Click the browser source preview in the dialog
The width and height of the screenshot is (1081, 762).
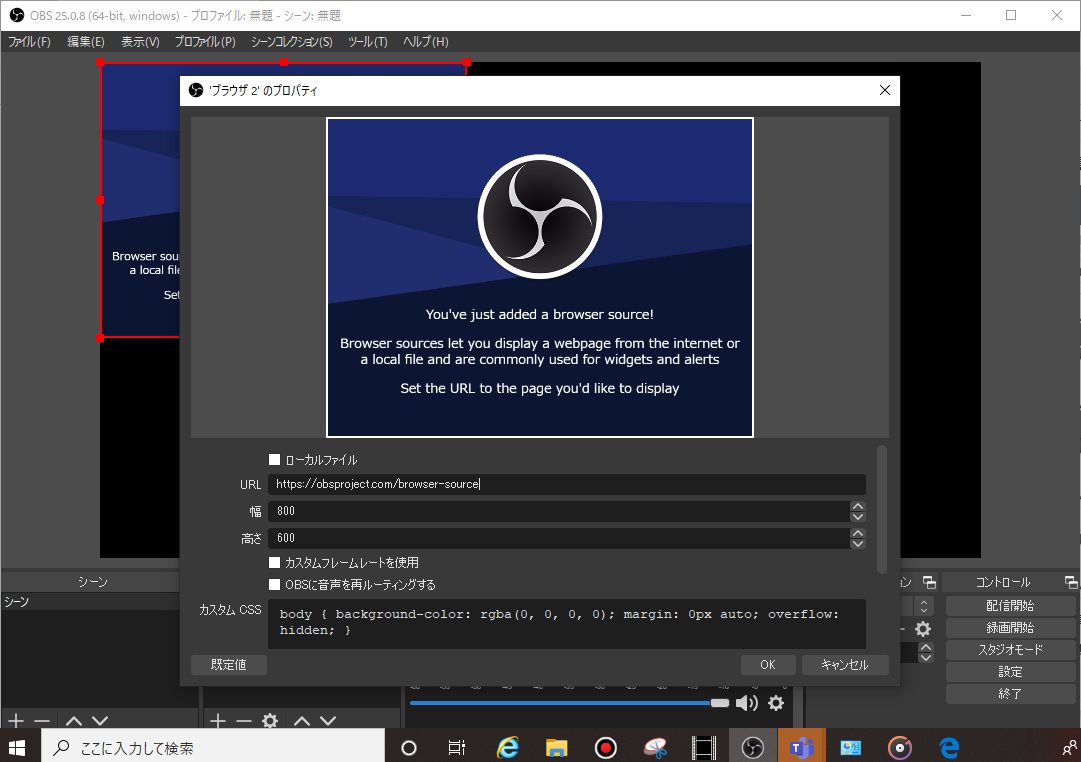[540, 277]
